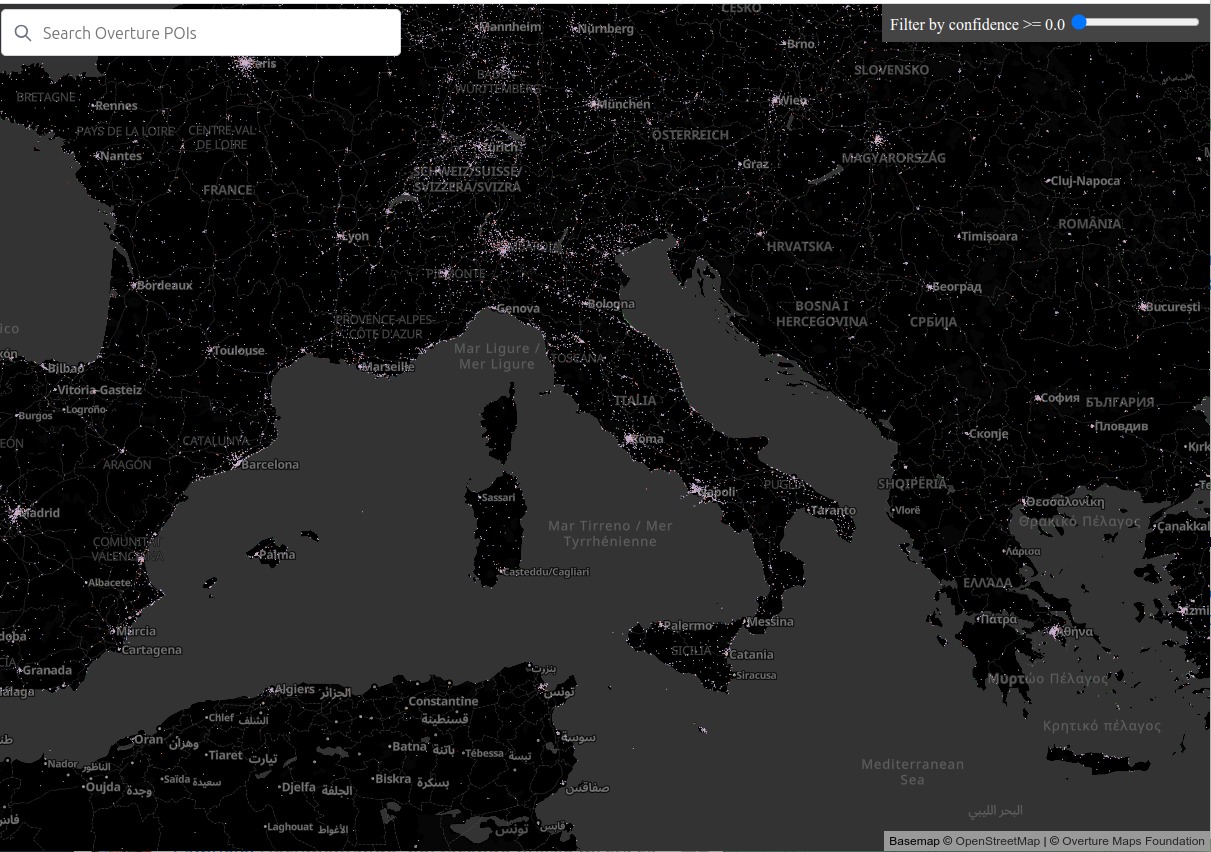Image resolution: width=1211 pixels, height=852 pixels.
Task: Select the Cluj-Napoca map label
Action: (x=1085, y=181)
